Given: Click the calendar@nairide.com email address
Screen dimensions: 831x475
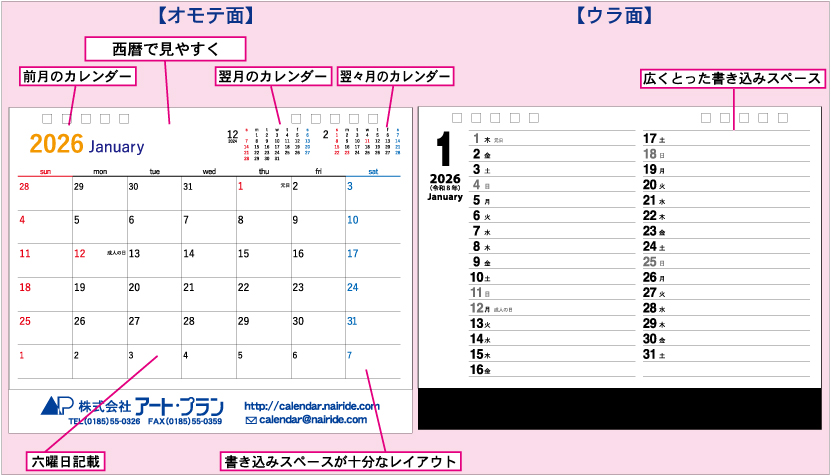Looking at the screenshot, I should tap(313, 420).
